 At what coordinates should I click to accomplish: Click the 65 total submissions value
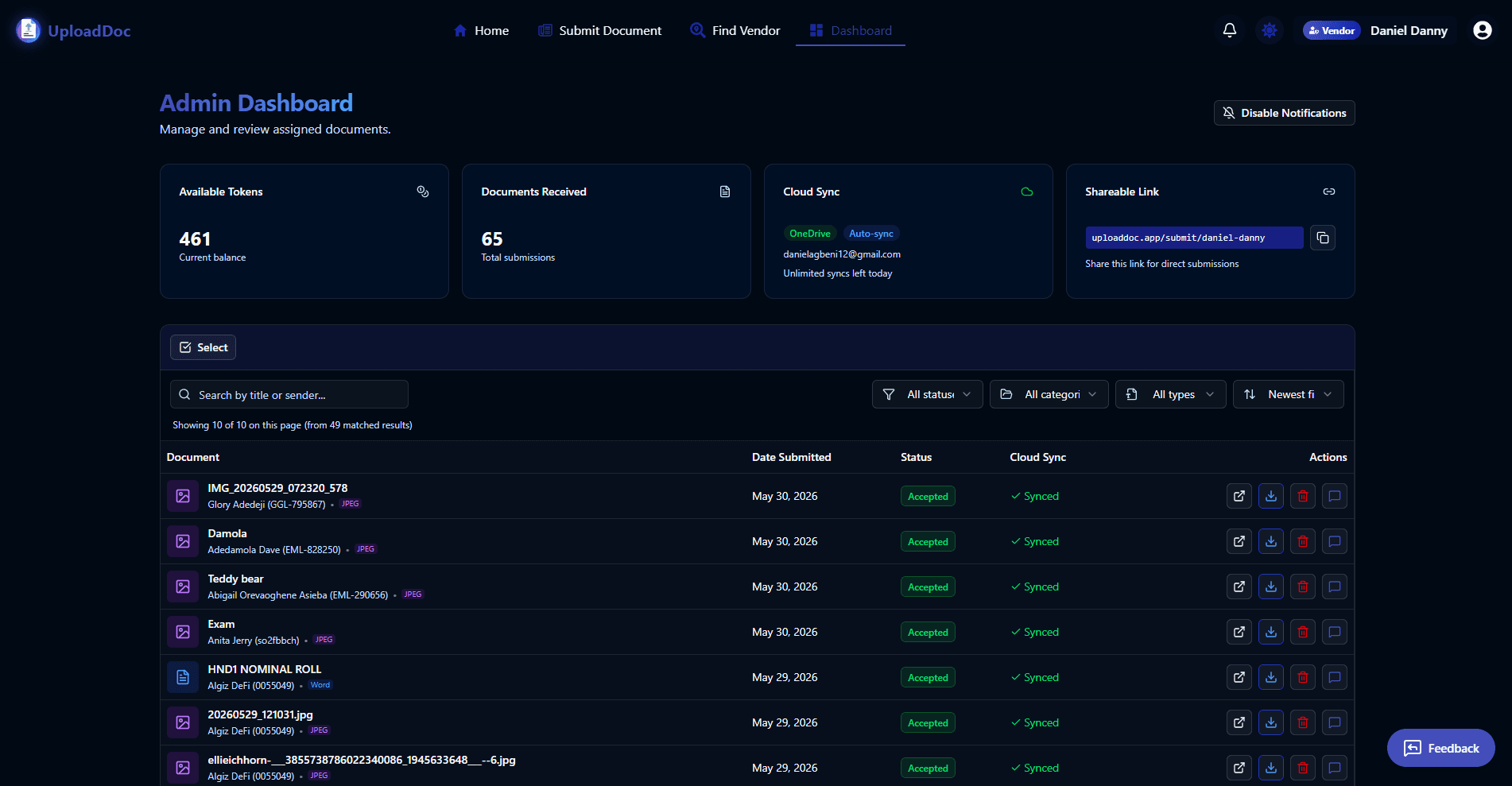[492, 239]
